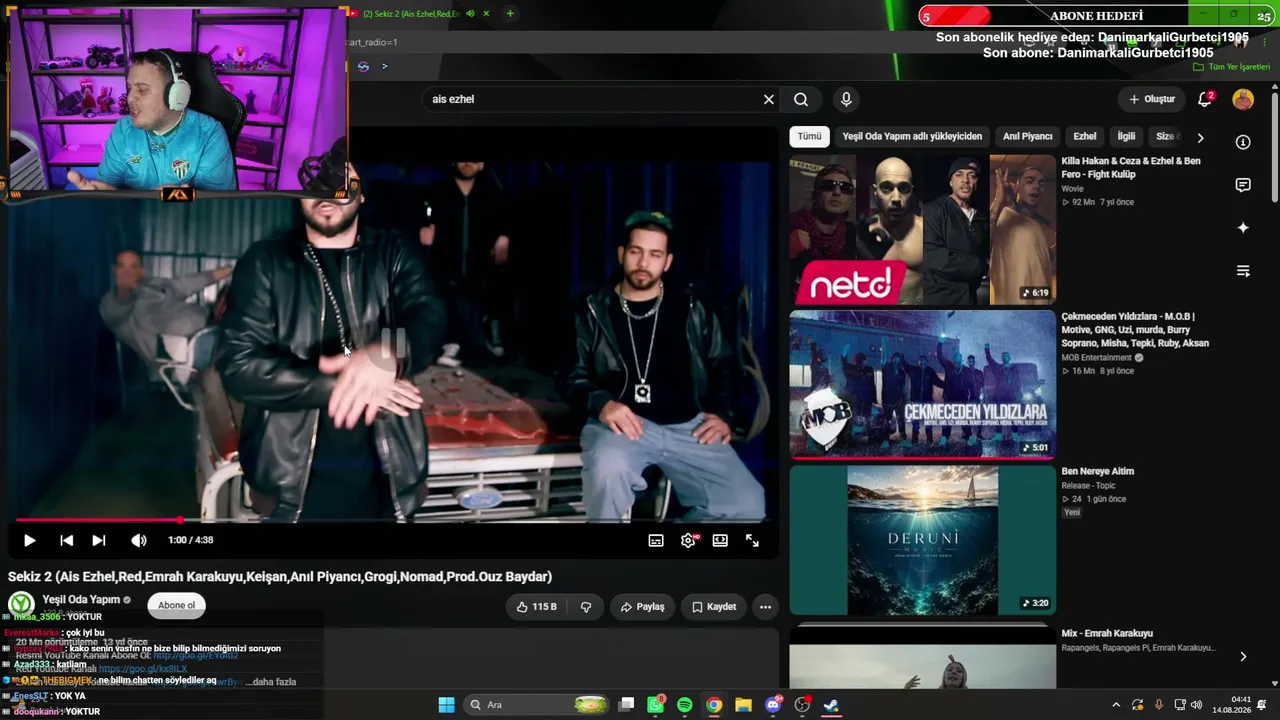Select the Tümü filter chip
This screenshot has height=720, width=1280.
(809, 136)
